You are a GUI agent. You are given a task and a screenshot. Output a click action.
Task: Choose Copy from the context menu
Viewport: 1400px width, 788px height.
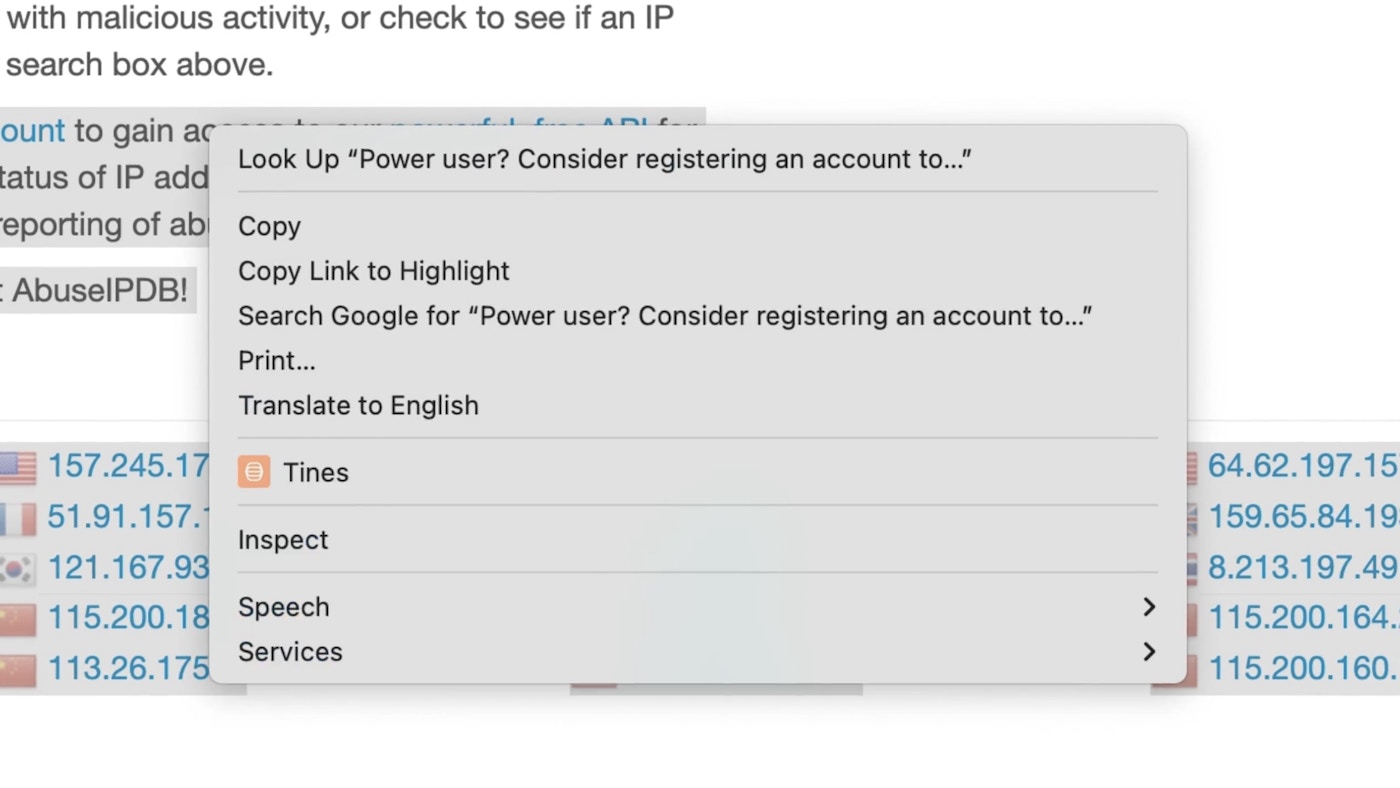(x=269, y=226)
